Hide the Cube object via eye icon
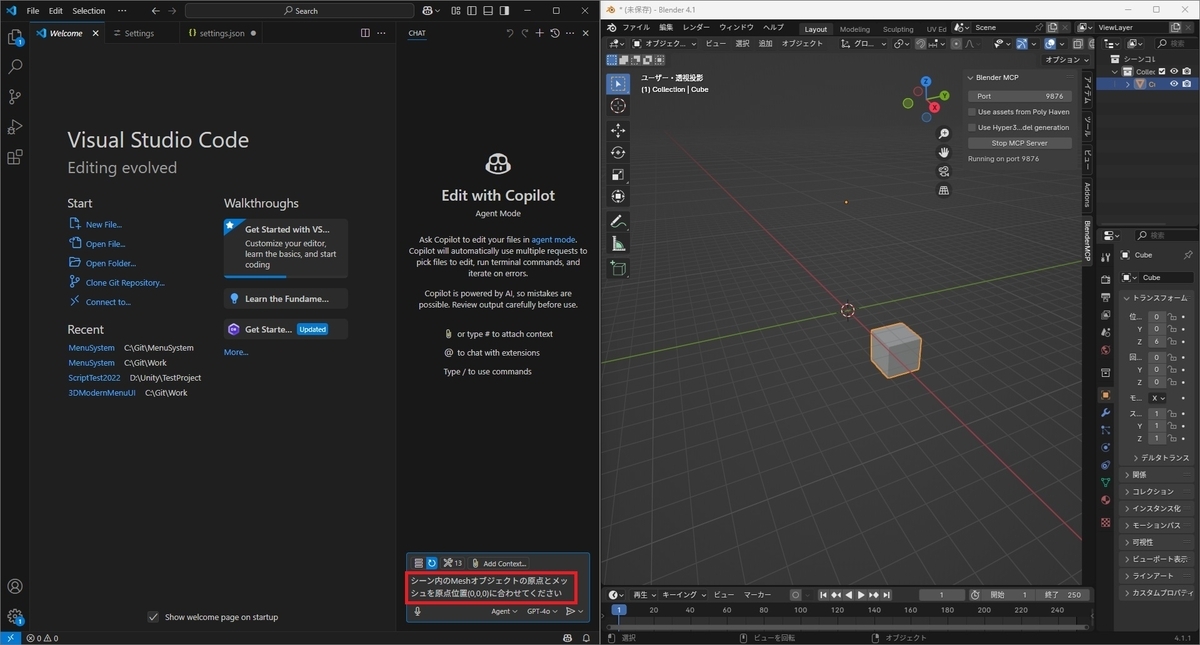 click(x=1174, y=84)
